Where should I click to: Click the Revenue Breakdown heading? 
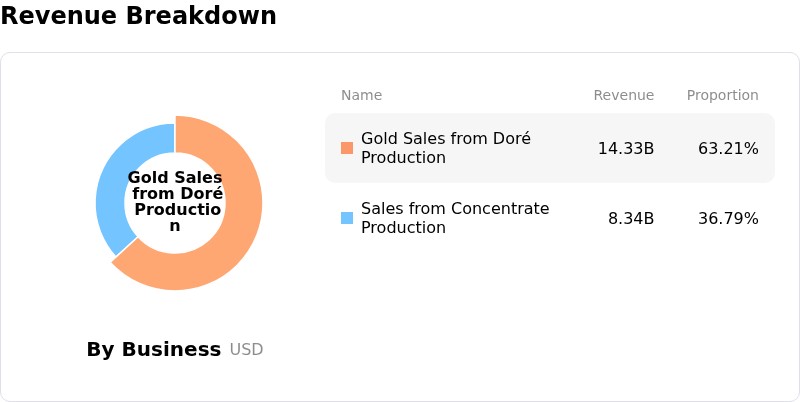pyautogui.click(x=138, y=15)
